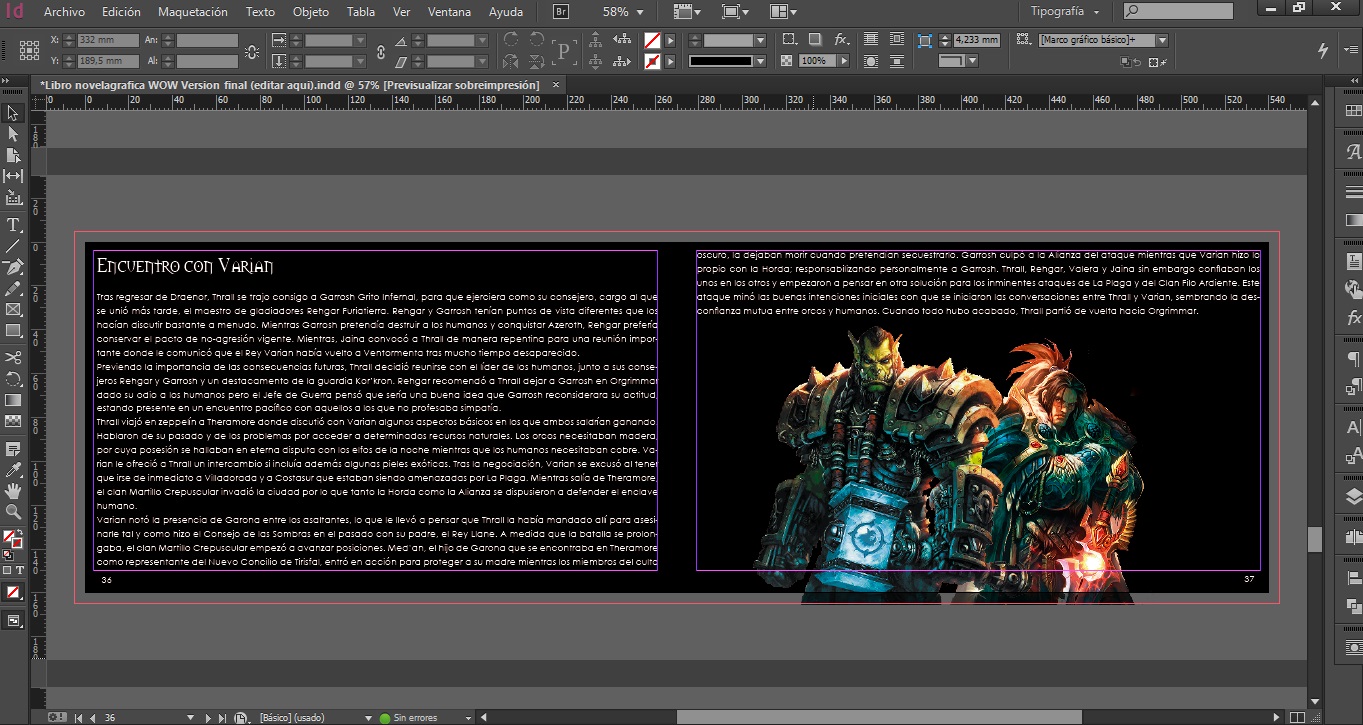The image size is (1363, 725).
Task: Toggle formatting affects text button
Action: pyautogui.click(x=20, y=570)
